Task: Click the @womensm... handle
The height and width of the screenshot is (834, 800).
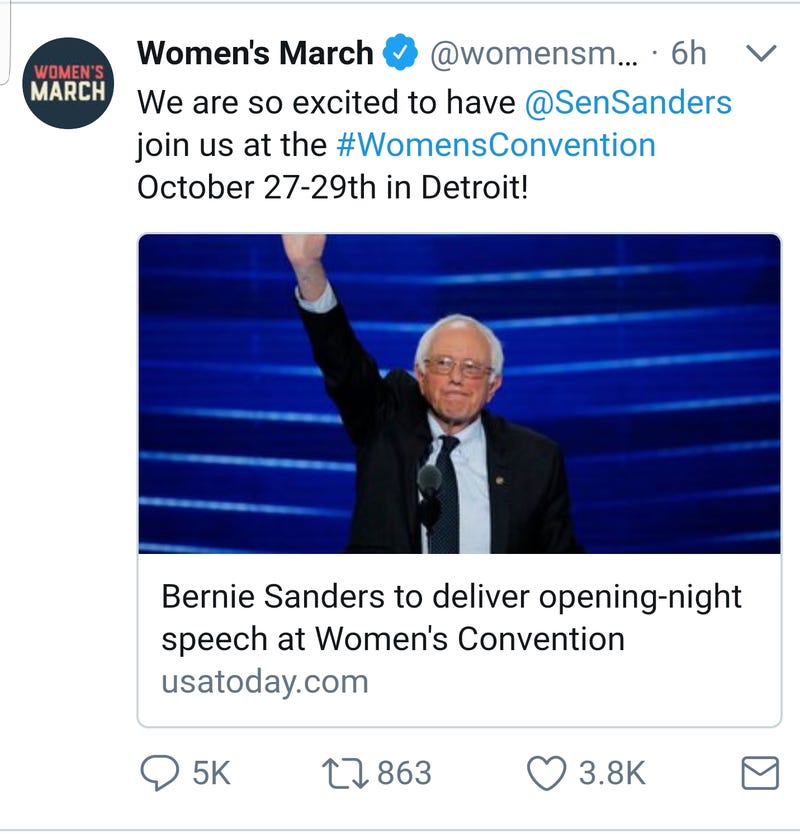Action: coord(534,53)
